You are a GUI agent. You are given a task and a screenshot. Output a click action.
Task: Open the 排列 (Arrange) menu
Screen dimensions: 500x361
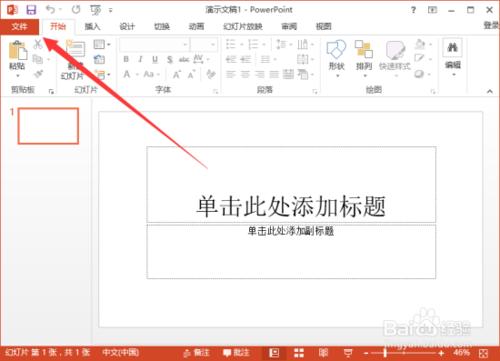coord(364,59)
